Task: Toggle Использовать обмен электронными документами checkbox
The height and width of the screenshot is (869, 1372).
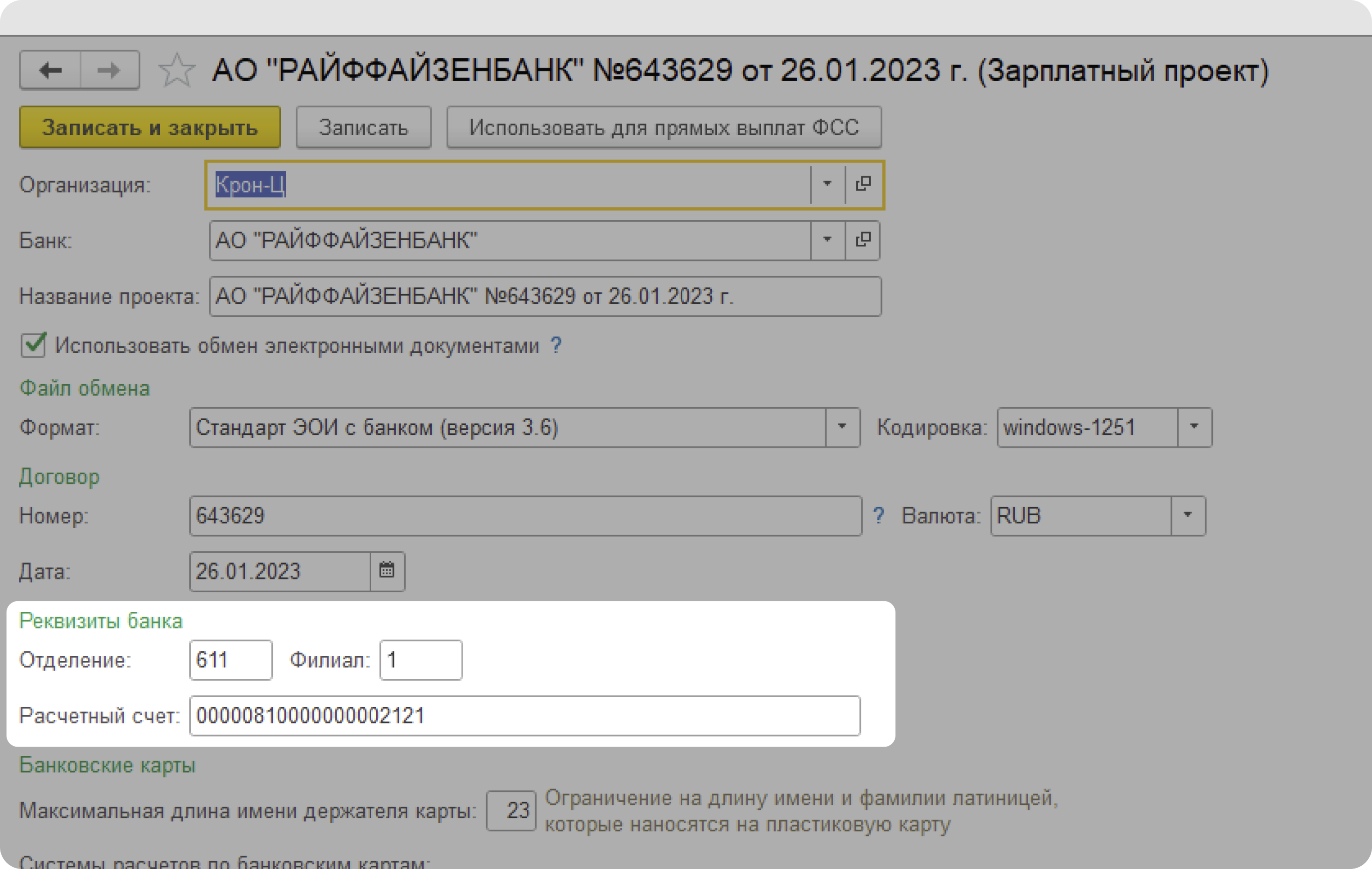Action: pos(32,345)
